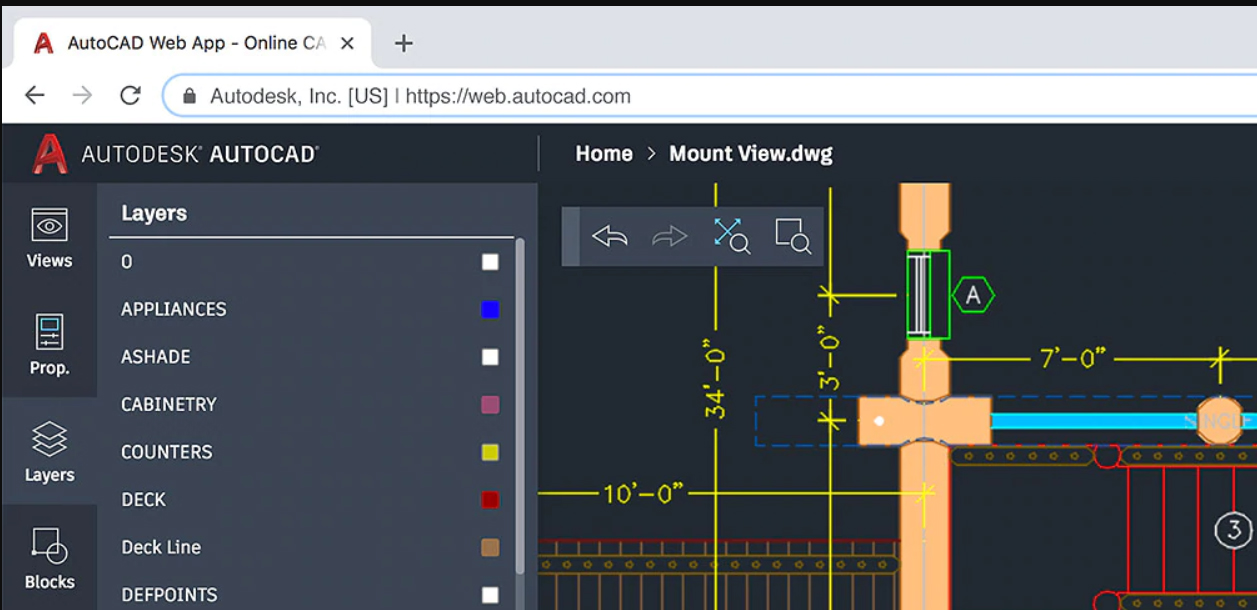Click the undo arrow in the toolbar
This screenshot has width=1257, height=610.
(609, 237)
